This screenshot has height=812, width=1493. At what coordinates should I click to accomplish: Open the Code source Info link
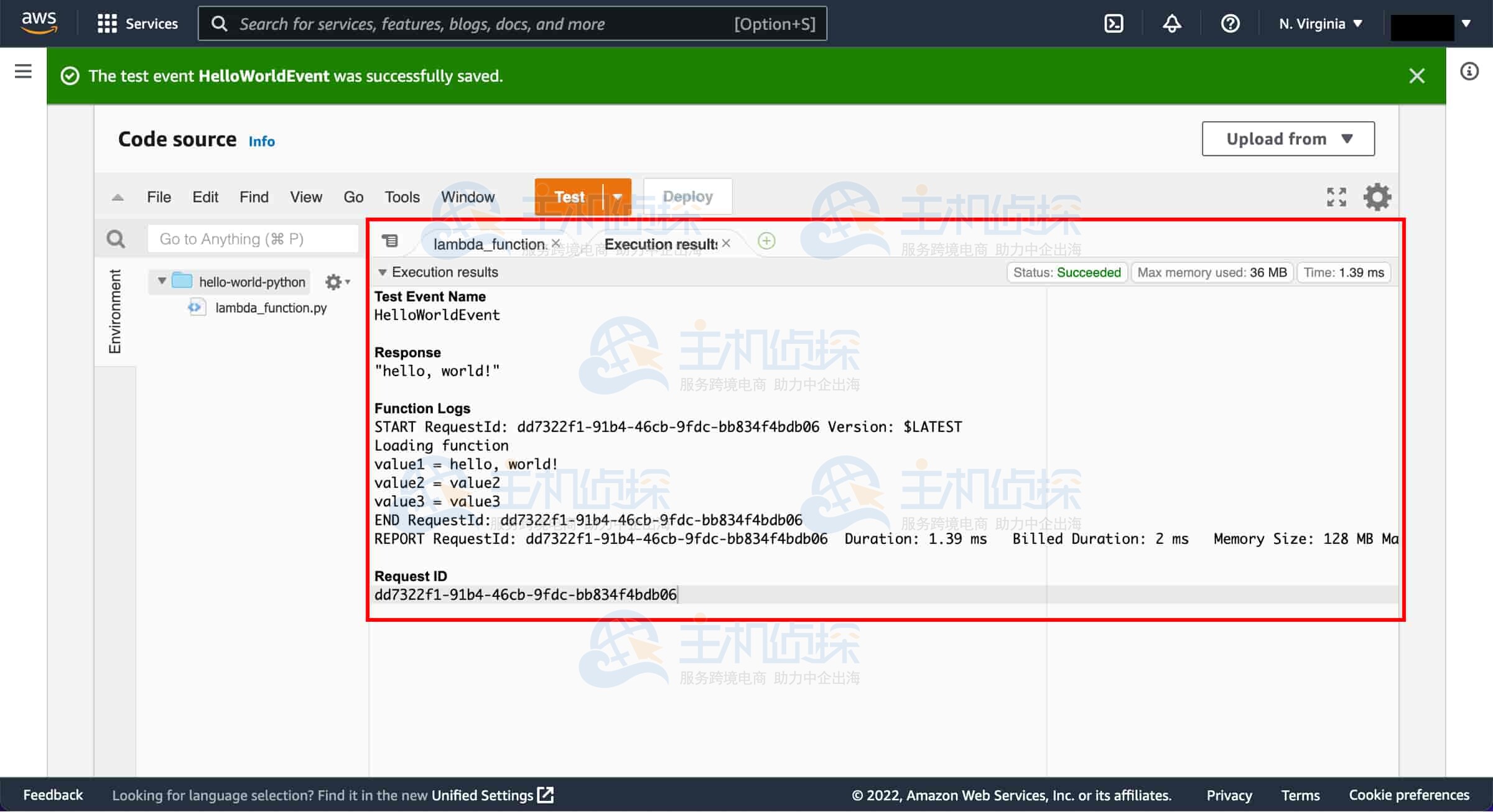[261, 142]
